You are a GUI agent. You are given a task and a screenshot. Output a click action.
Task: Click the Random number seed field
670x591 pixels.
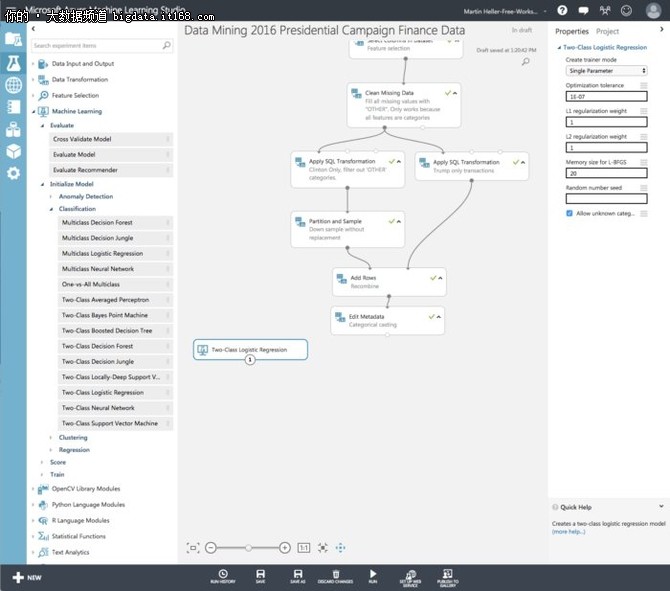pos(606,198)
